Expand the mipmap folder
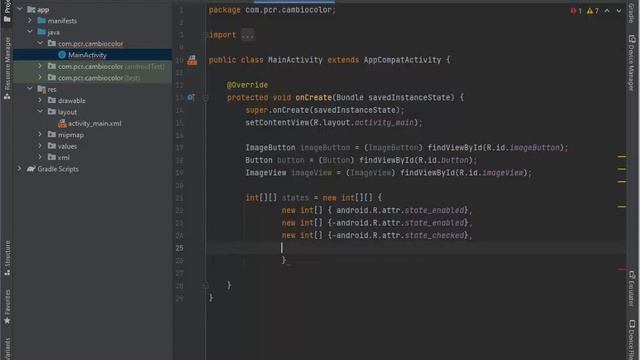This screenshot has width=640, height=360. point(40,135)
